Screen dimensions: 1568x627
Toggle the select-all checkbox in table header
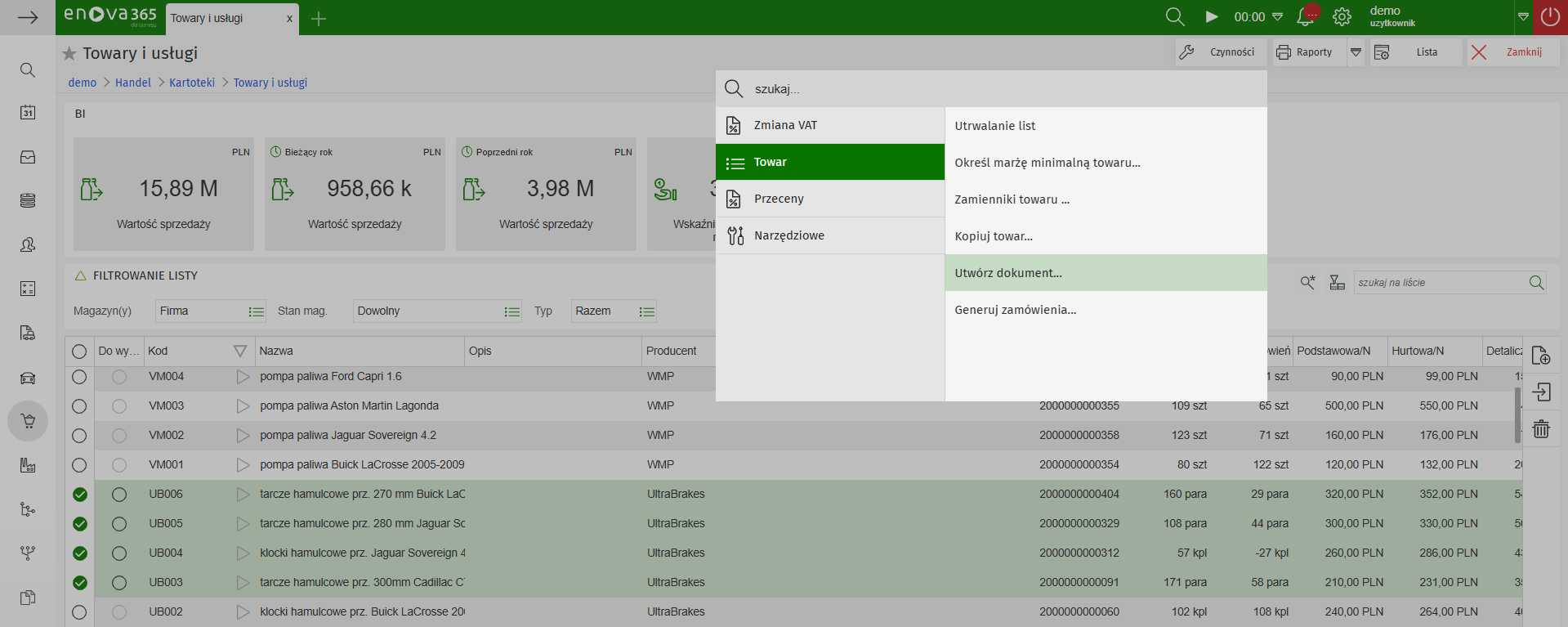click(x=79, y=352)
